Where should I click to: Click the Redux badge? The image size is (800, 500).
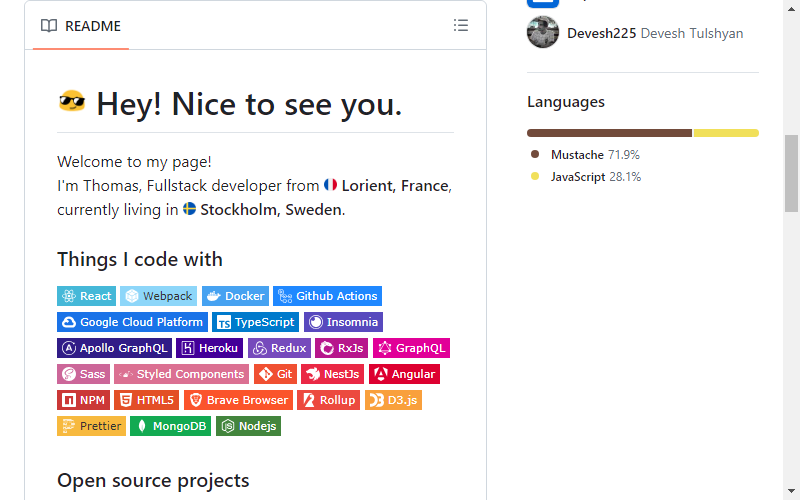point(279,348)
